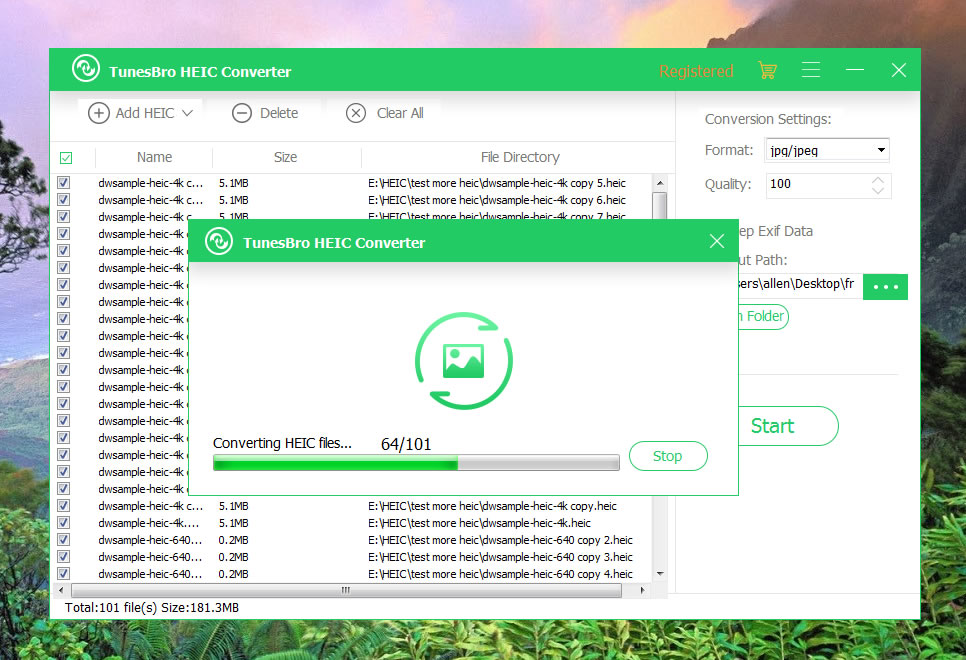Viewport: 966px width, 660px height.
Task: Click the 'Format:' label
Action: [x=729, y=150]
